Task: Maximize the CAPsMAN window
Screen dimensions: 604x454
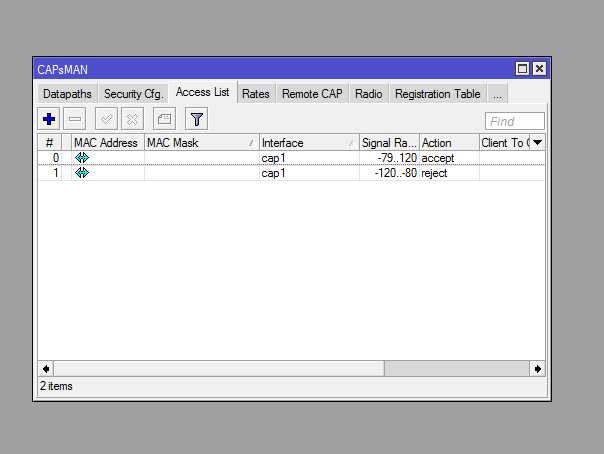Action: point(522,69)
